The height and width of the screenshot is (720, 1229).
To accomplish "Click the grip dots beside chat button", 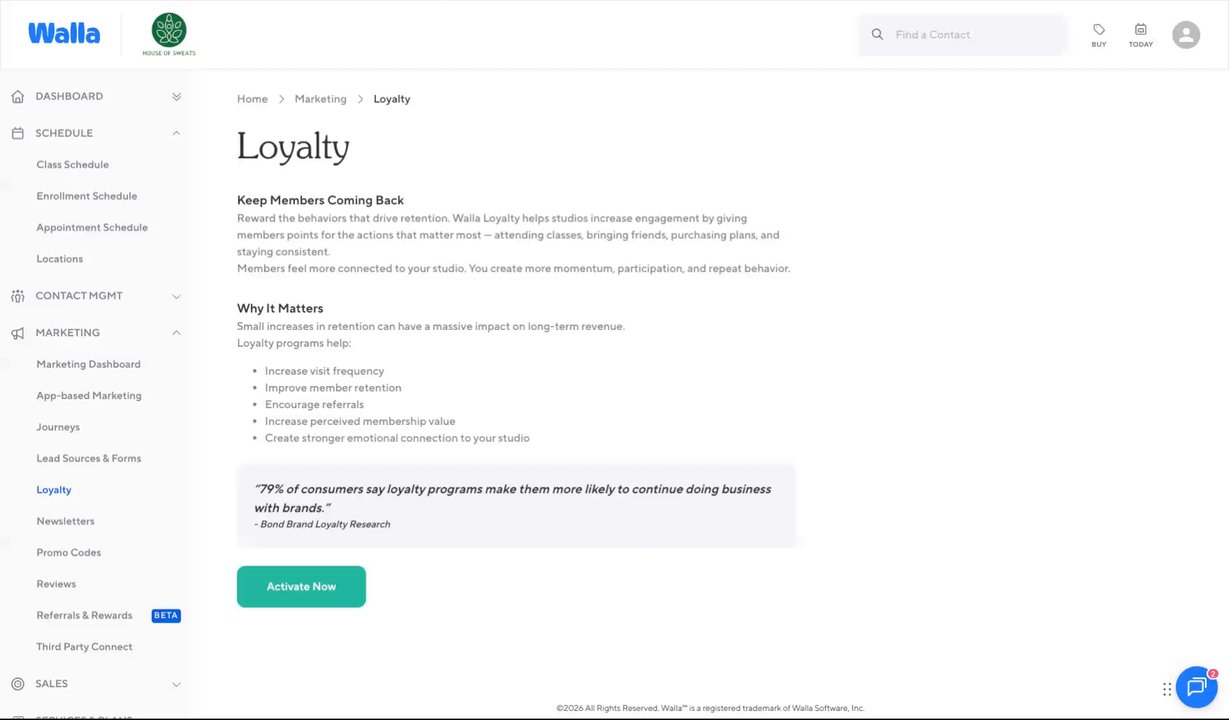I will [x=1167, y=689].
